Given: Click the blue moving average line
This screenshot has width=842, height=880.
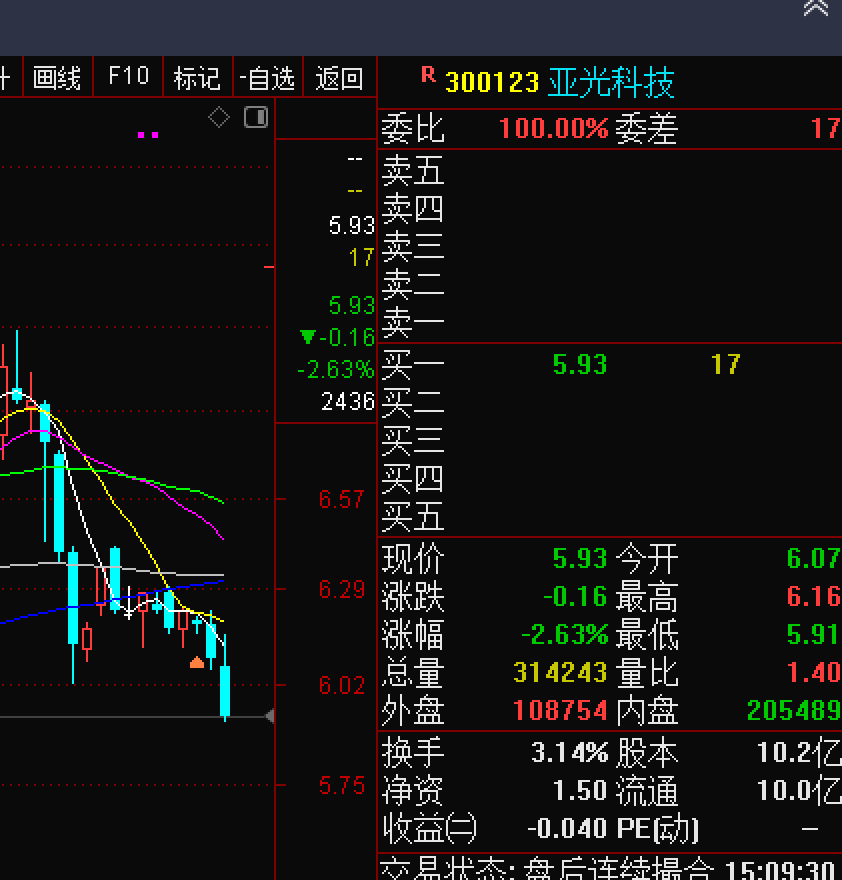Looking at the screenshot, I should [x=112, y=602].
